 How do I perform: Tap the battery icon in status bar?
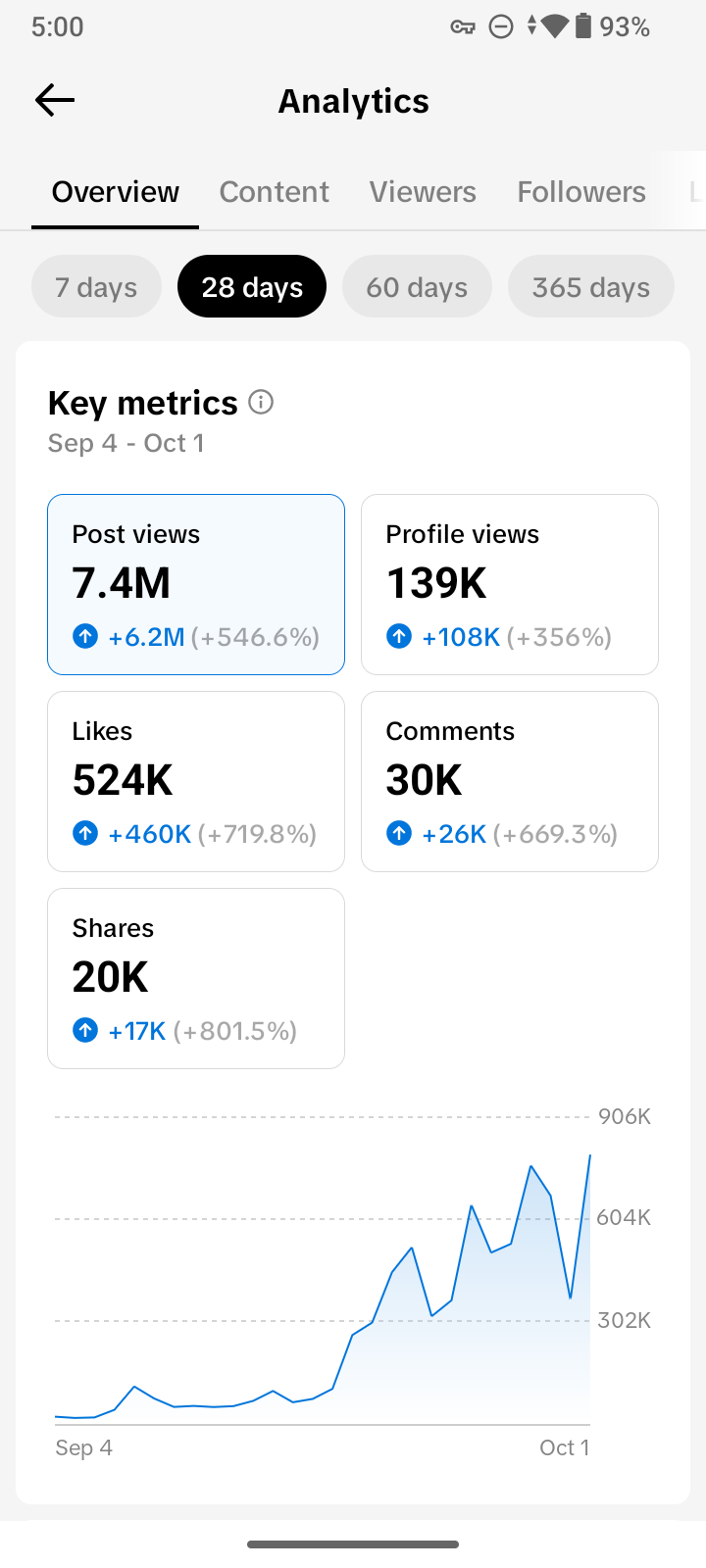click(x=583, y=26)
